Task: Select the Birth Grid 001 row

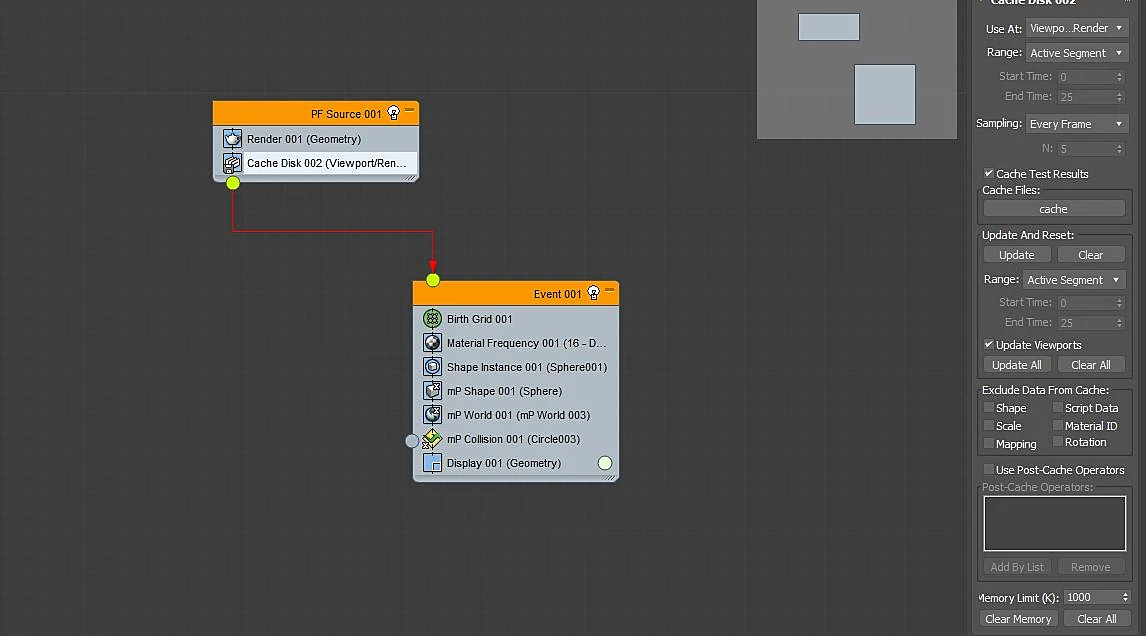Action: click(516, 319)
